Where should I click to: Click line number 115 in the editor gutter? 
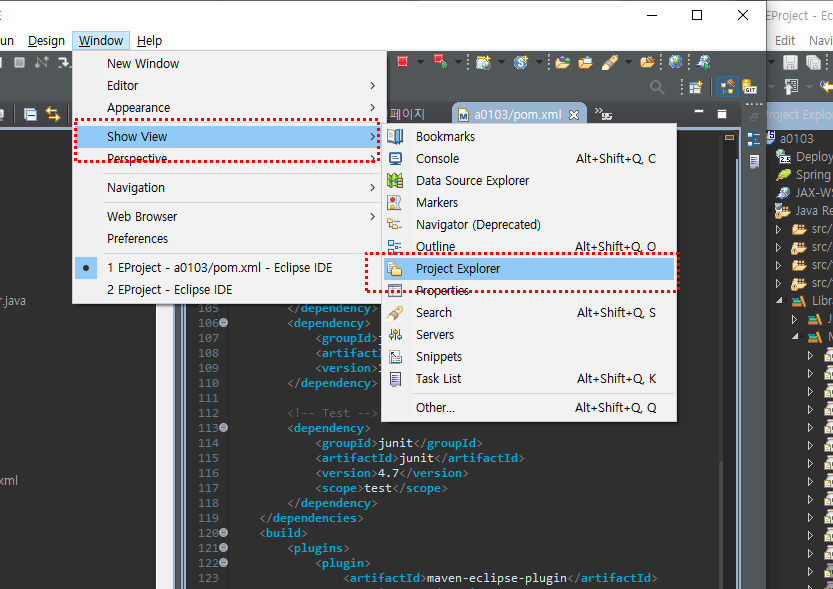click(209, 458)
